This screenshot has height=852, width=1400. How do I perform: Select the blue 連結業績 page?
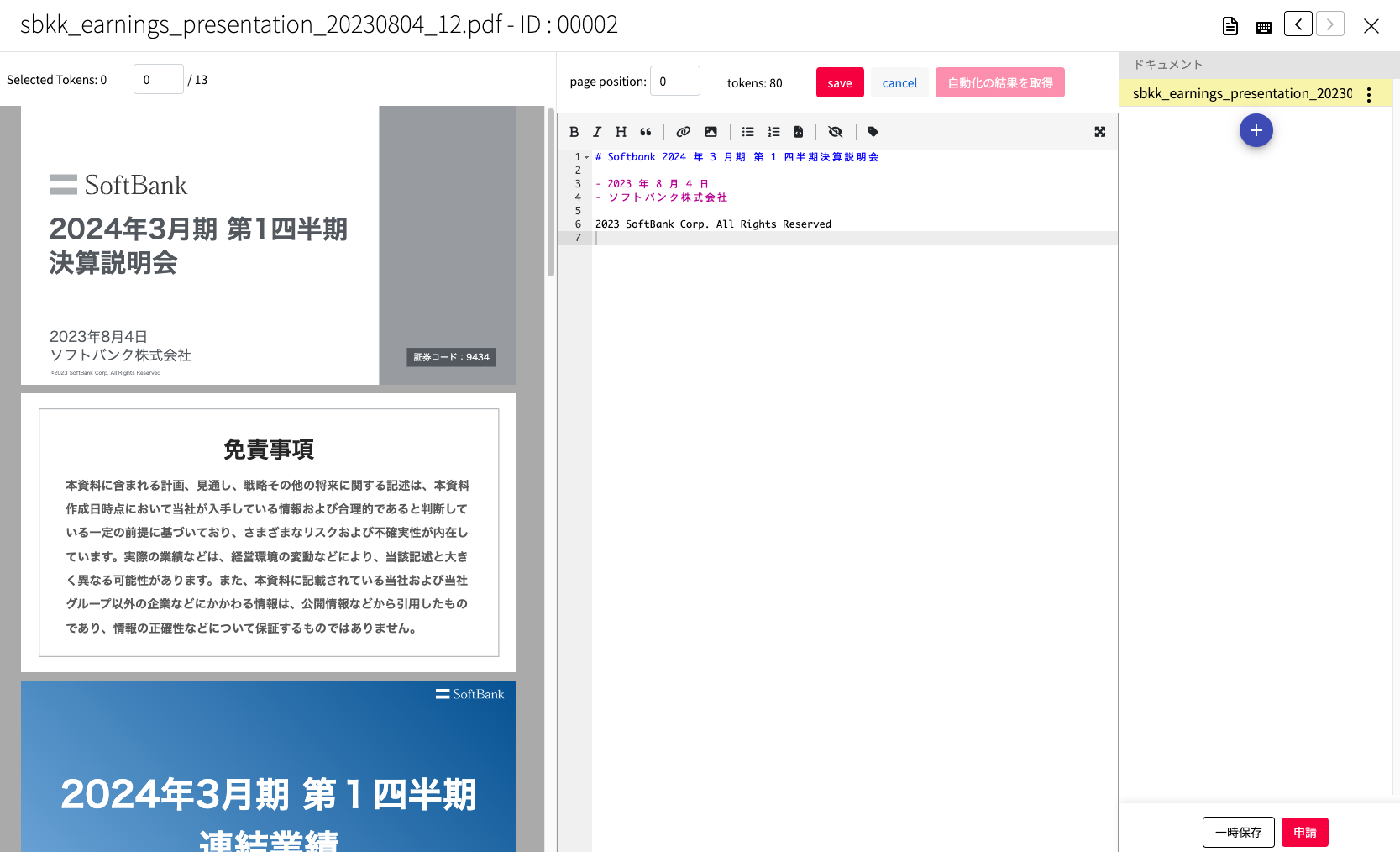(x=269, y=766)
